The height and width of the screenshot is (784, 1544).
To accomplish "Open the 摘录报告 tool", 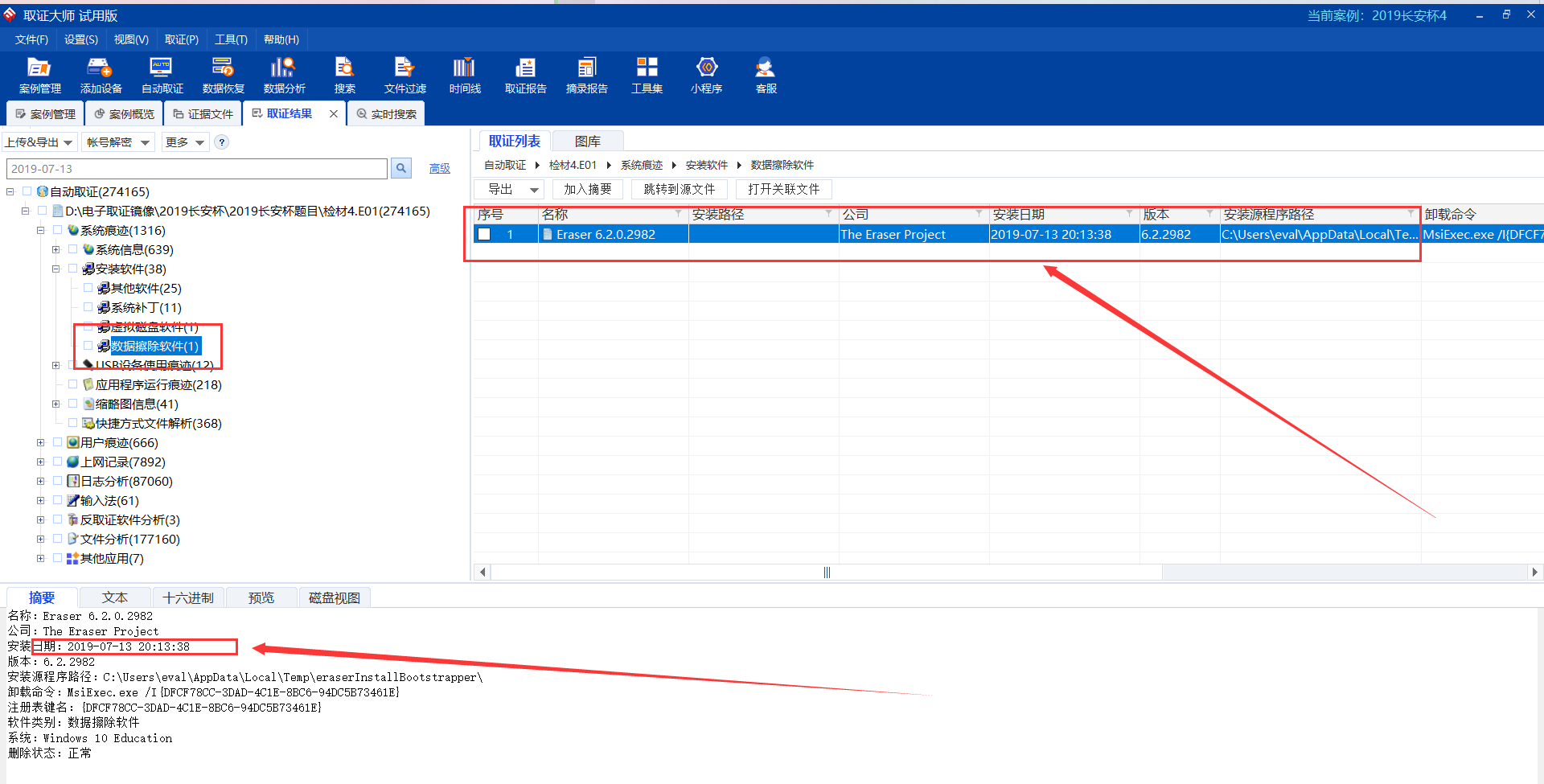I will click(x=586, y=76).
